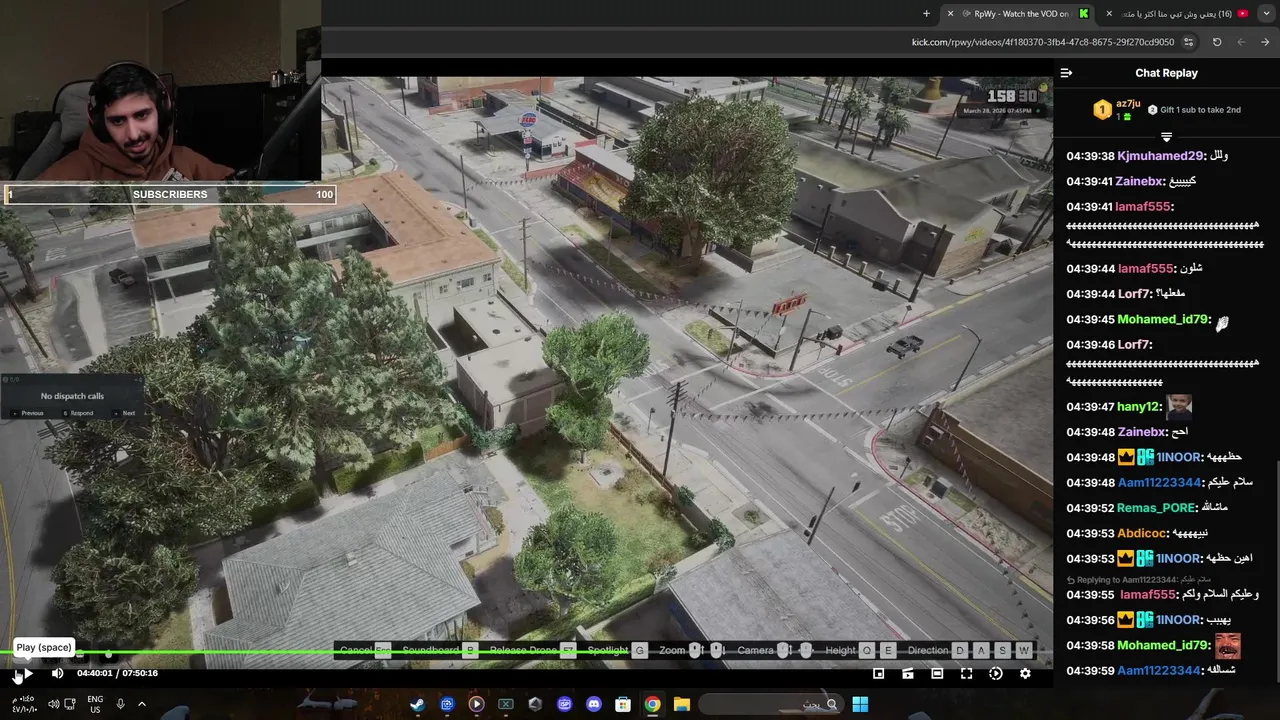Switch input language ENG US
Image resolution: width=1280 pixels, height=720 pixels.
click(x=95, y=704)
